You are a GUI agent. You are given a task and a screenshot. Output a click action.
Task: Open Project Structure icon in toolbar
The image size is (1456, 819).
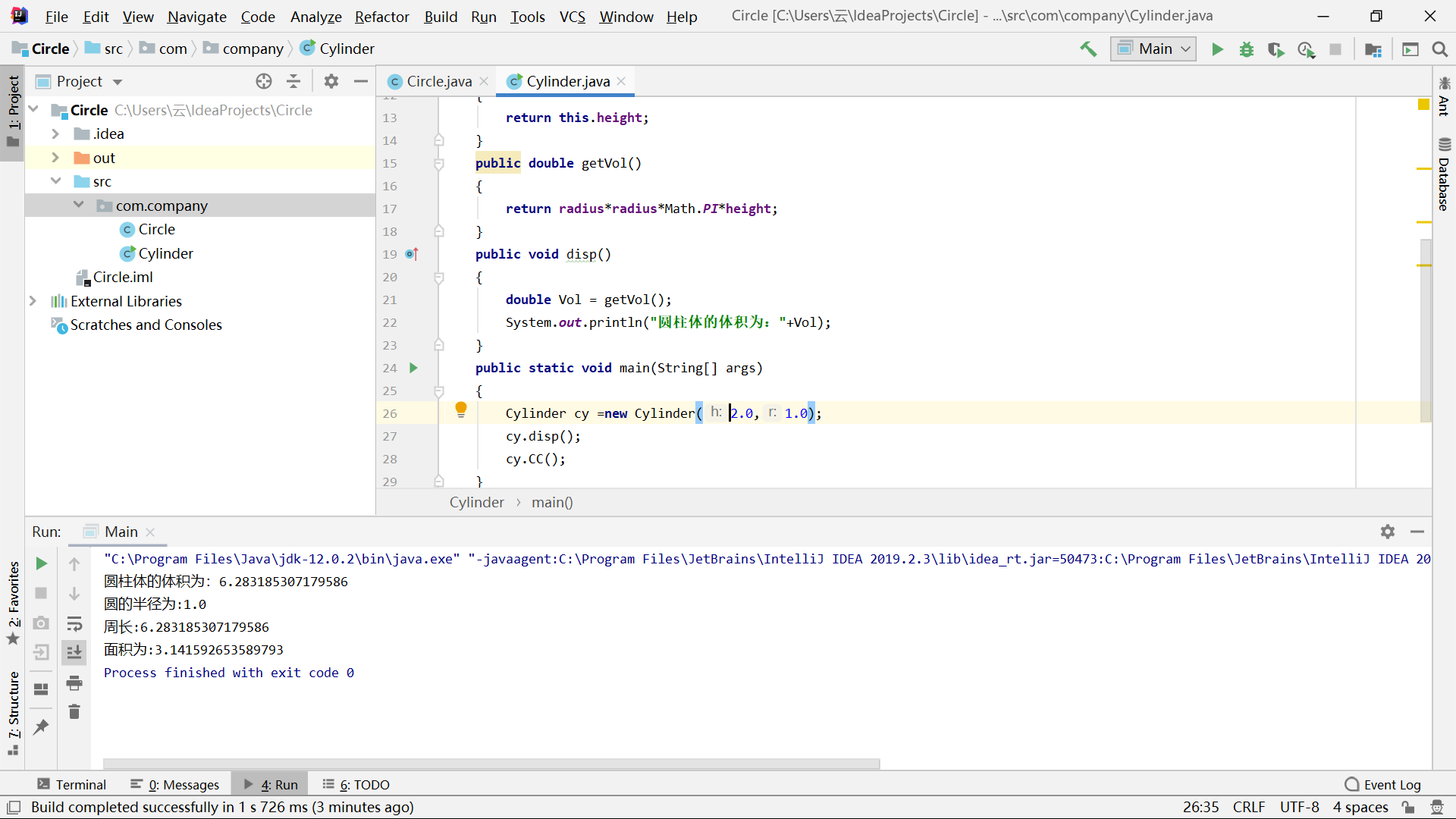click(1373, 49)
